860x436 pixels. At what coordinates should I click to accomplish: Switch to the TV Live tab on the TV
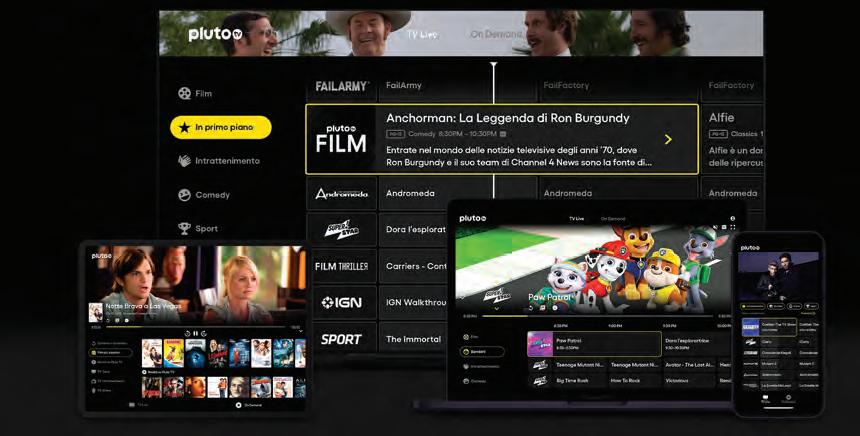tap(422, 35)
